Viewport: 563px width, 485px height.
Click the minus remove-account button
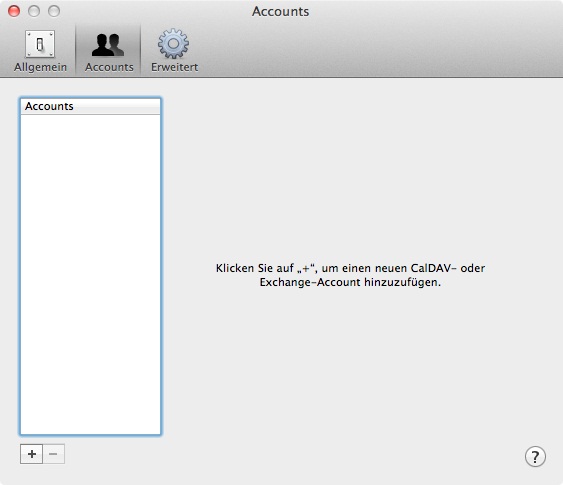point(53,454)
